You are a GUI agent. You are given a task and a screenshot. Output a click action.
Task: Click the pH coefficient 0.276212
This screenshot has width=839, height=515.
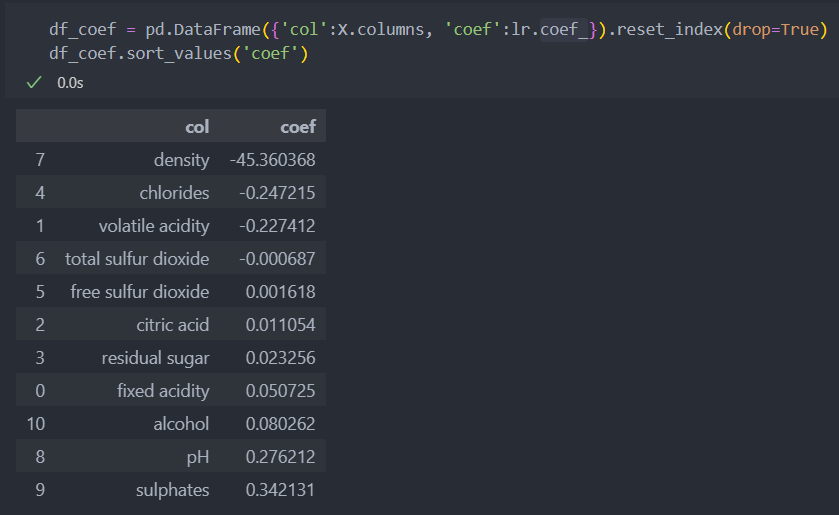pyautogui.click(x=280, y=457)
